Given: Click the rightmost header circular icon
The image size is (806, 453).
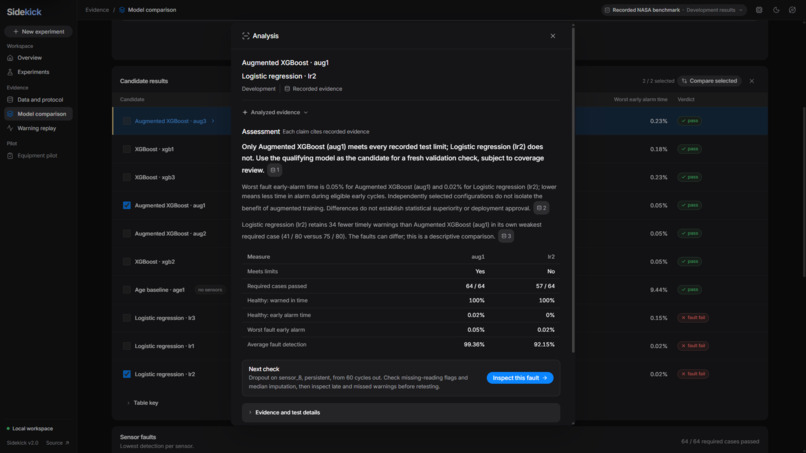Looking at the screenshot, I should pos(793,10).
